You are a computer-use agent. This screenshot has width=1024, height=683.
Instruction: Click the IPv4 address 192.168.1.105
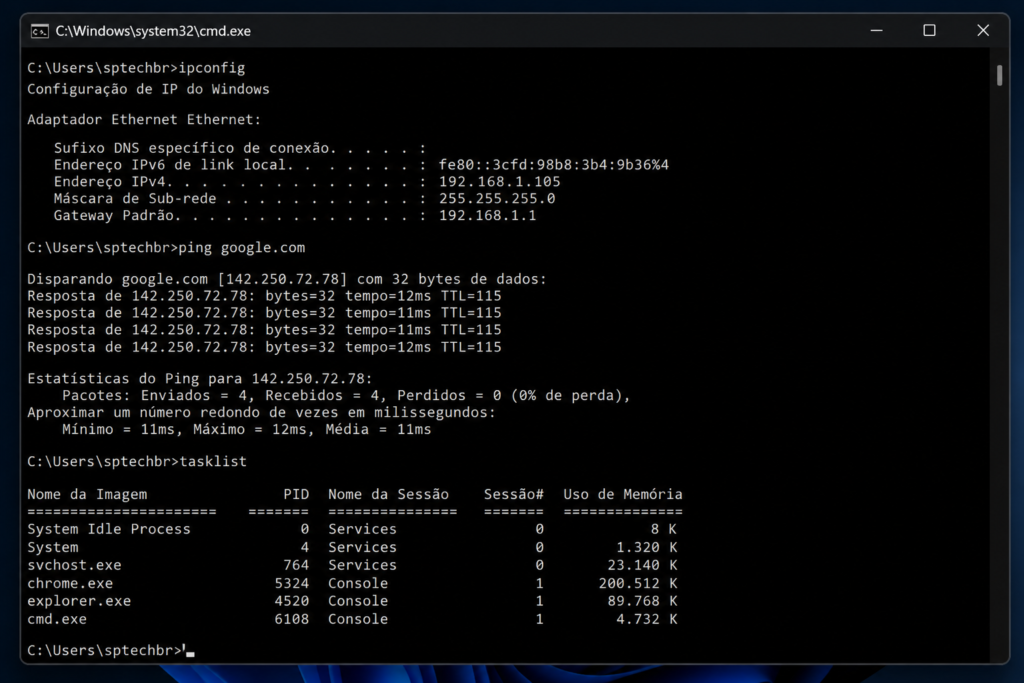[x=500, y=182]
